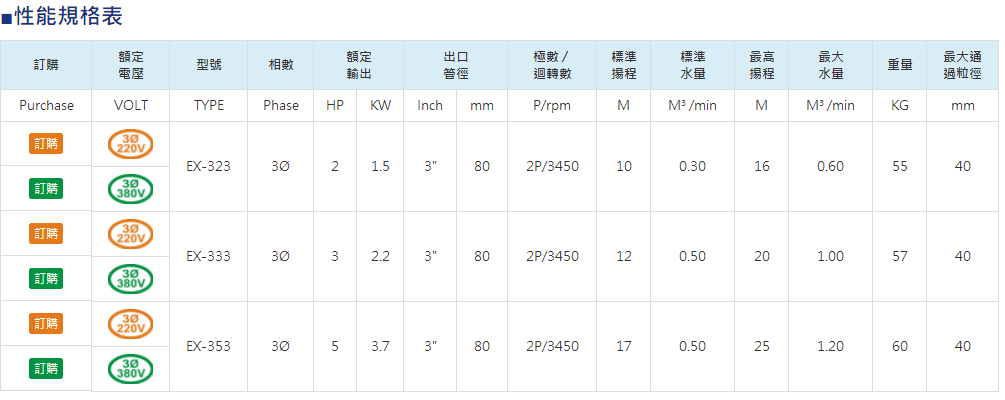Click the 1.00 maximum flow value
1005x400 pixels.
coord(830,256)
